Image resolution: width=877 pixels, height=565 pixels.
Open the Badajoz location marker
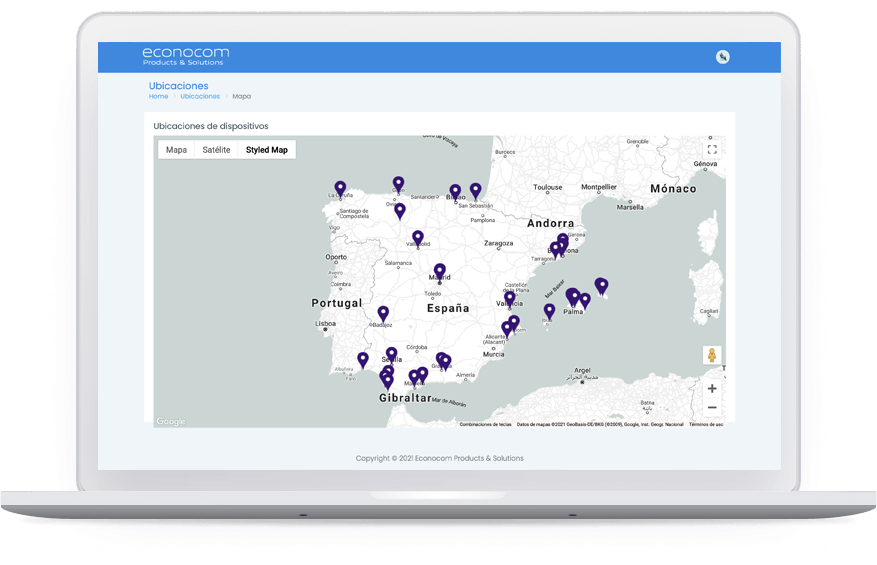(383, 313)
